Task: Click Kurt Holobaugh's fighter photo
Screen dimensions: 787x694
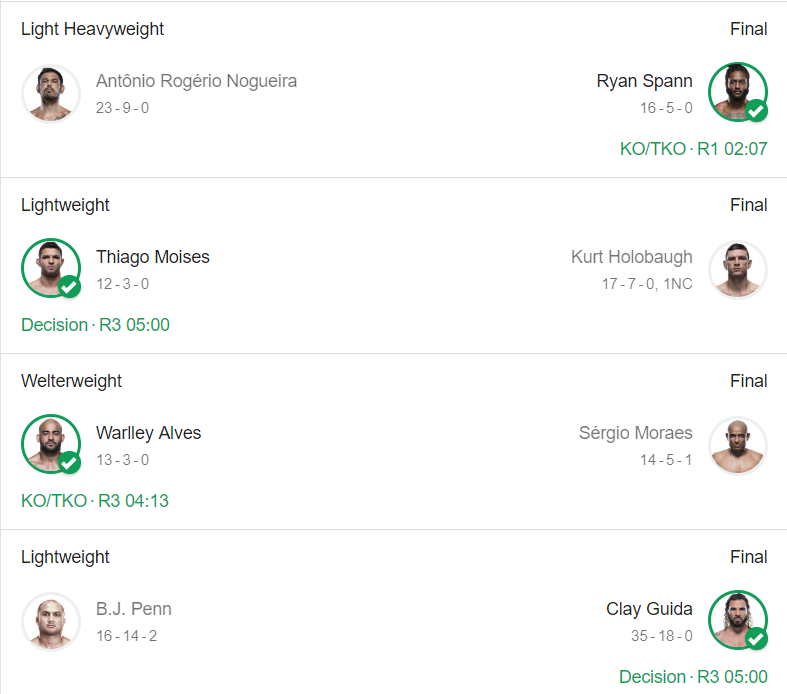Action: click(737, 269)
